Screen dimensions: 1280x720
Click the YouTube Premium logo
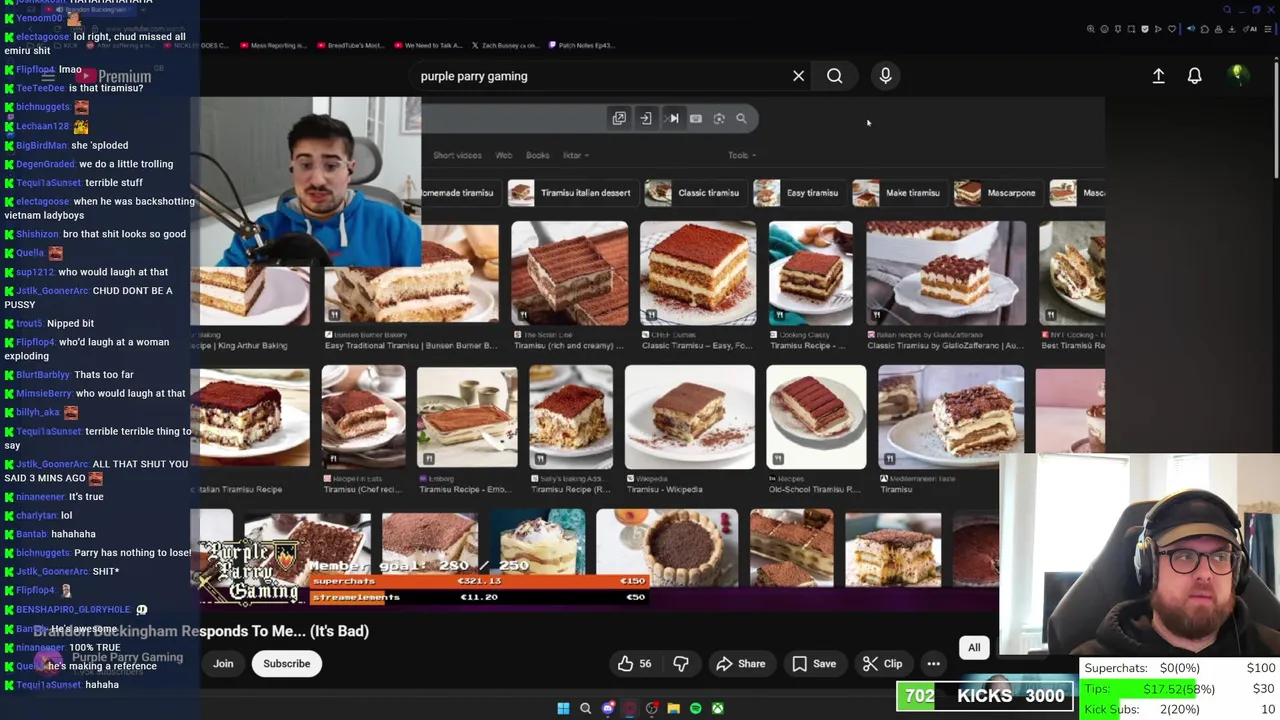tap(115, 76)
